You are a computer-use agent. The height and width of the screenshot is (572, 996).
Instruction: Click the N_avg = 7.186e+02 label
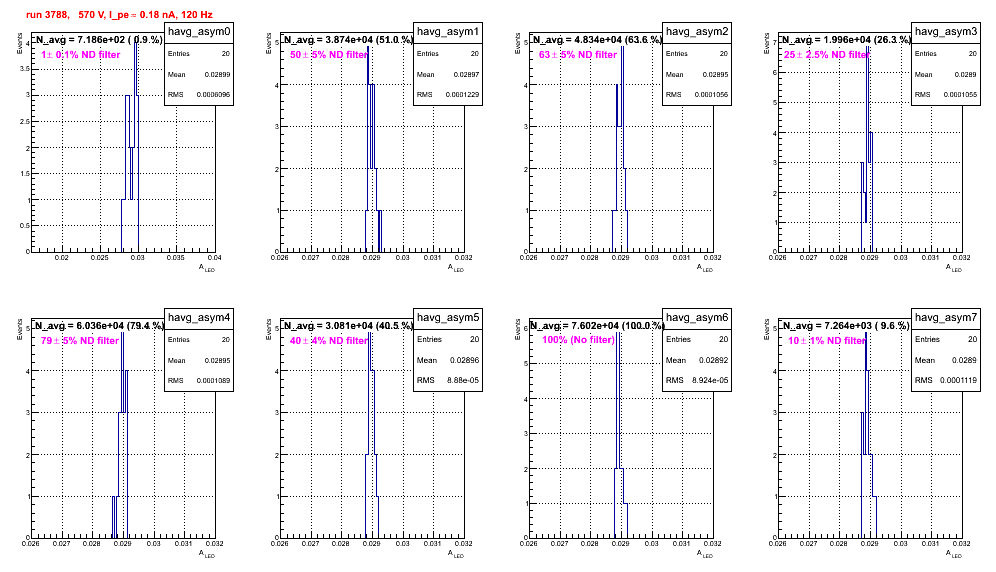click(x=98, y=40)
